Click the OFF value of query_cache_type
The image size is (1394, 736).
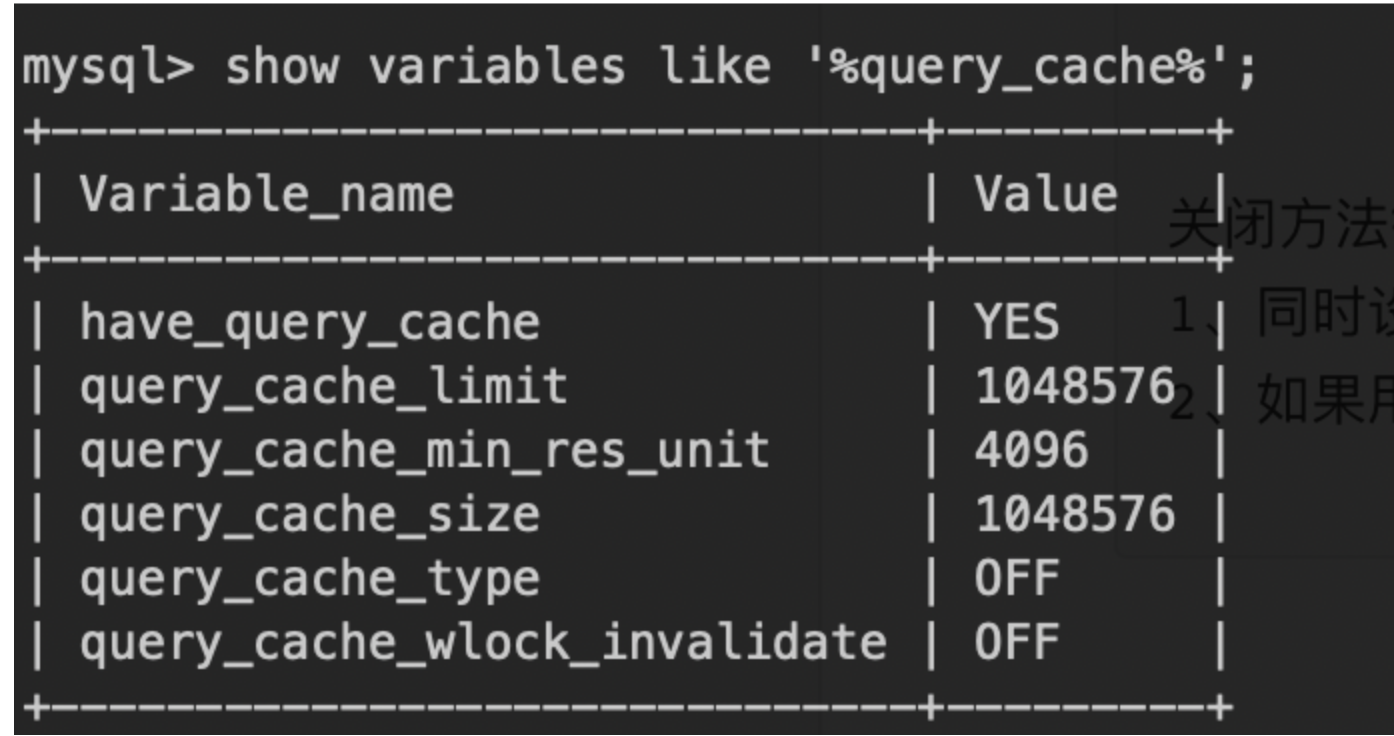point(1017,579)
